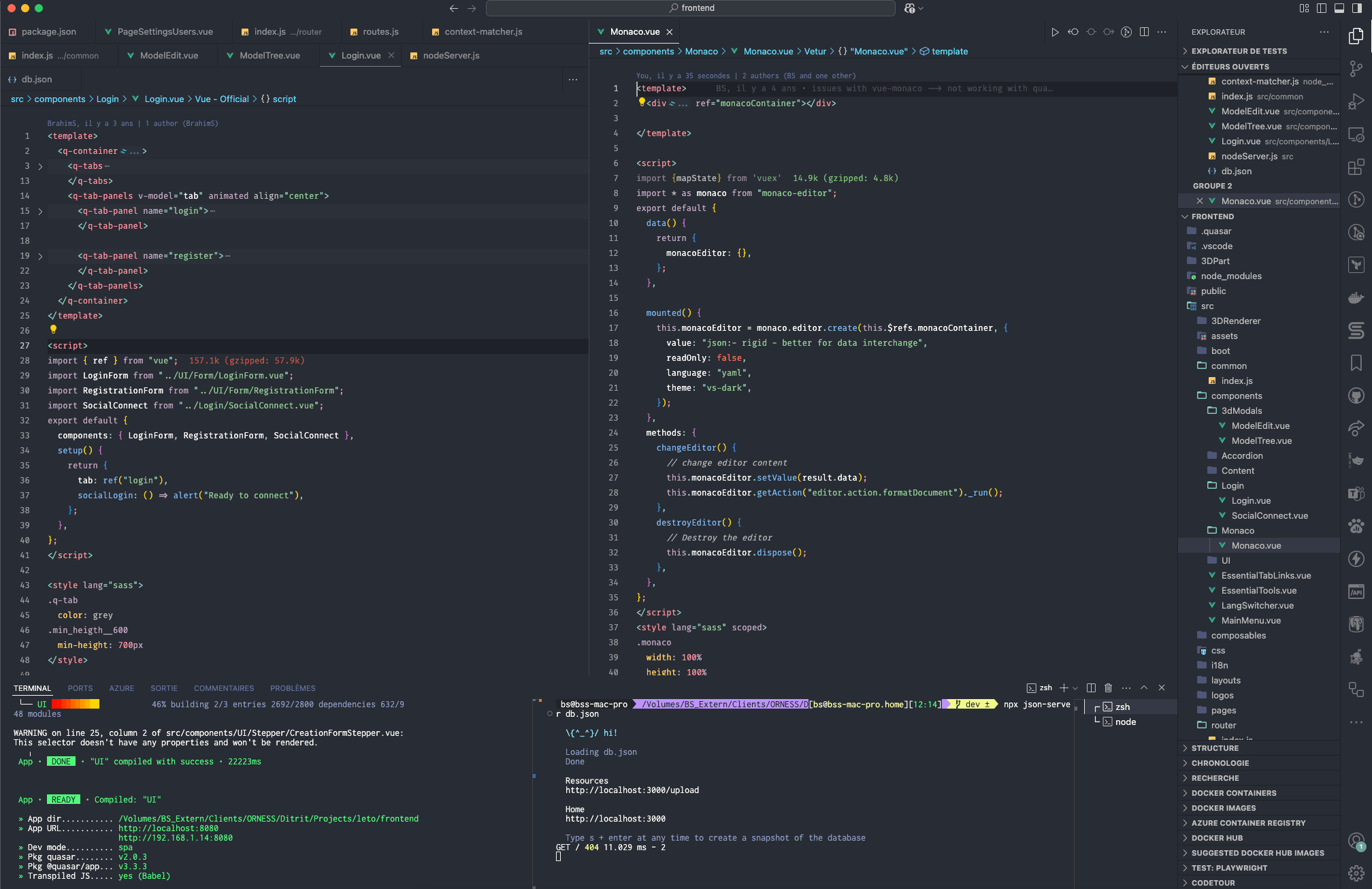This screenshot has width=1372, height=889.
Task: Click the frontend search bar in title bar
Action: (x=691, y=8)
